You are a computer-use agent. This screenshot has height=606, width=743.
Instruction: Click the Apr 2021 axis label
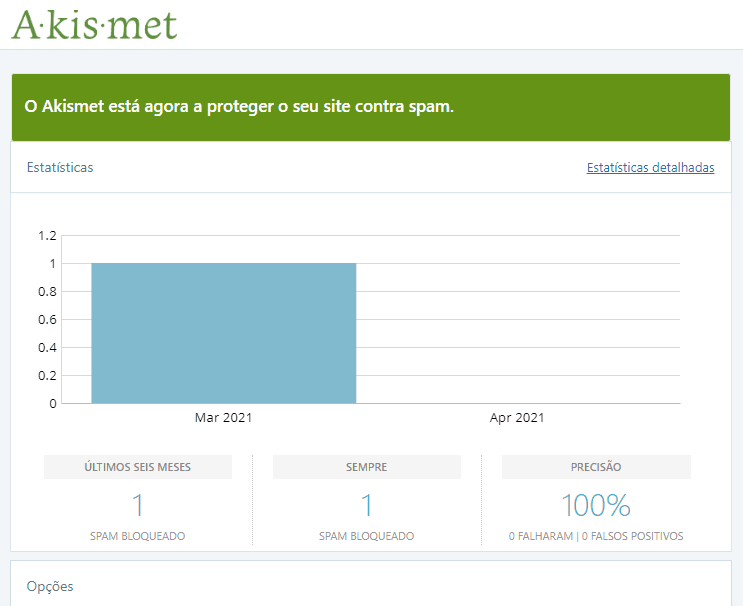tap(517, 417)
